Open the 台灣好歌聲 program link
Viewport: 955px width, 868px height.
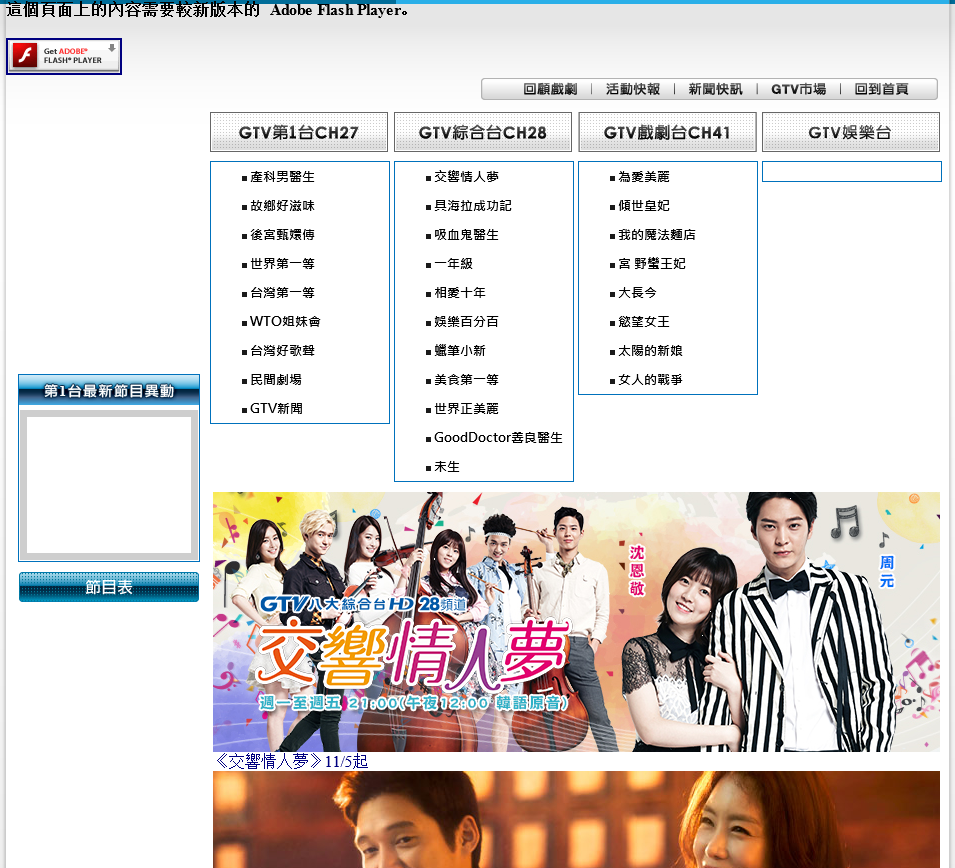[x=282, y=351]
